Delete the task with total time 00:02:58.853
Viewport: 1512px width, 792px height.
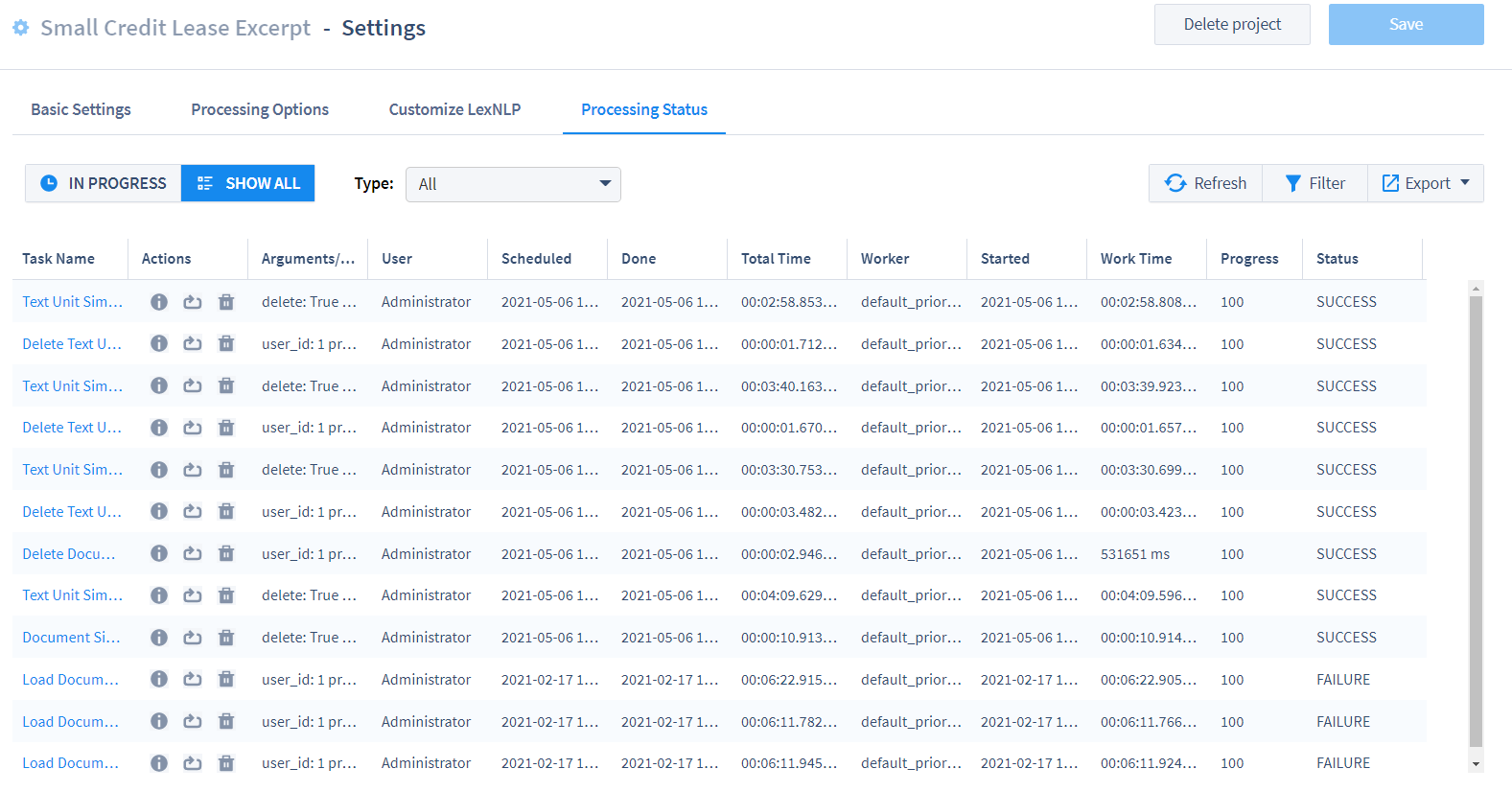click(226, 302)
